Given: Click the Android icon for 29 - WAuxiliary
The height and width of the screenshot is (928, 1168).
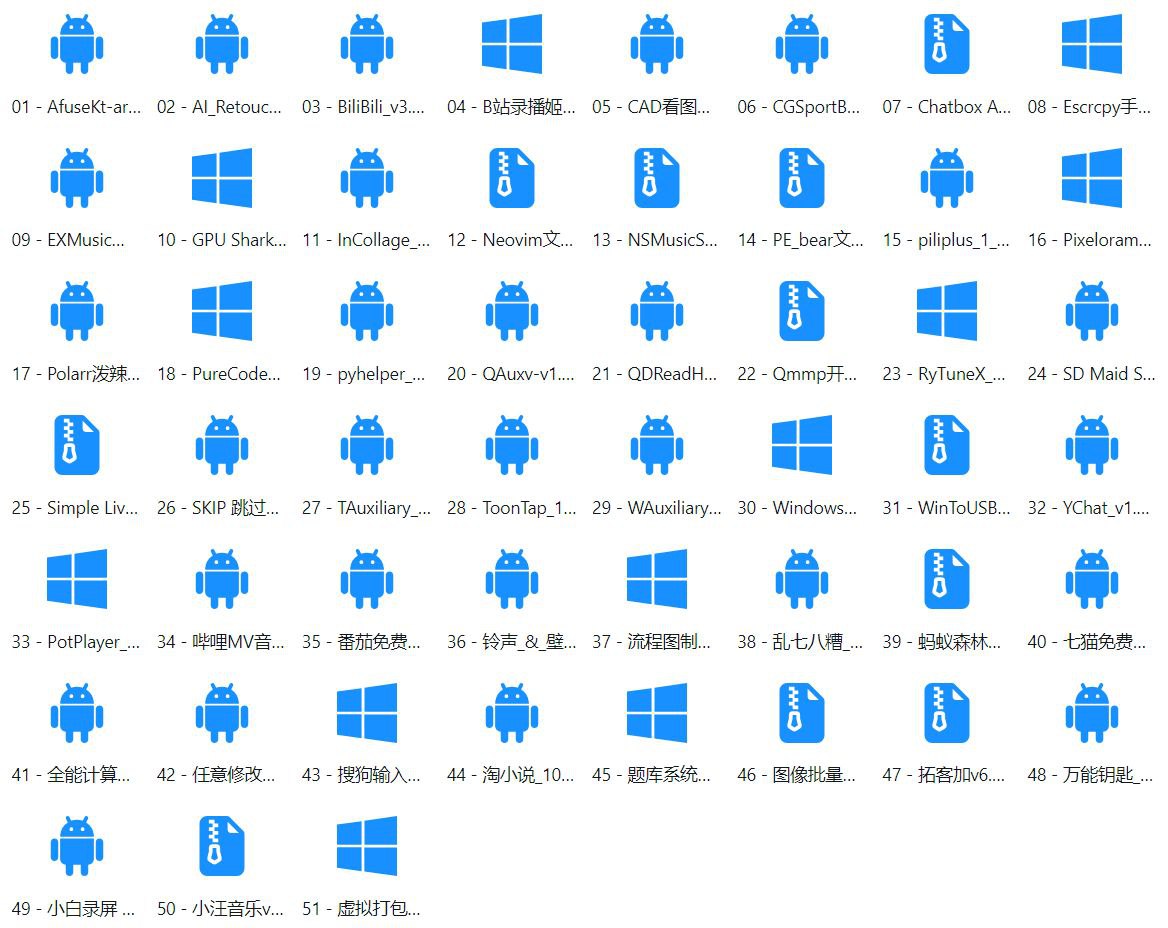Looking at the screenshot, I should coord(657,445).
